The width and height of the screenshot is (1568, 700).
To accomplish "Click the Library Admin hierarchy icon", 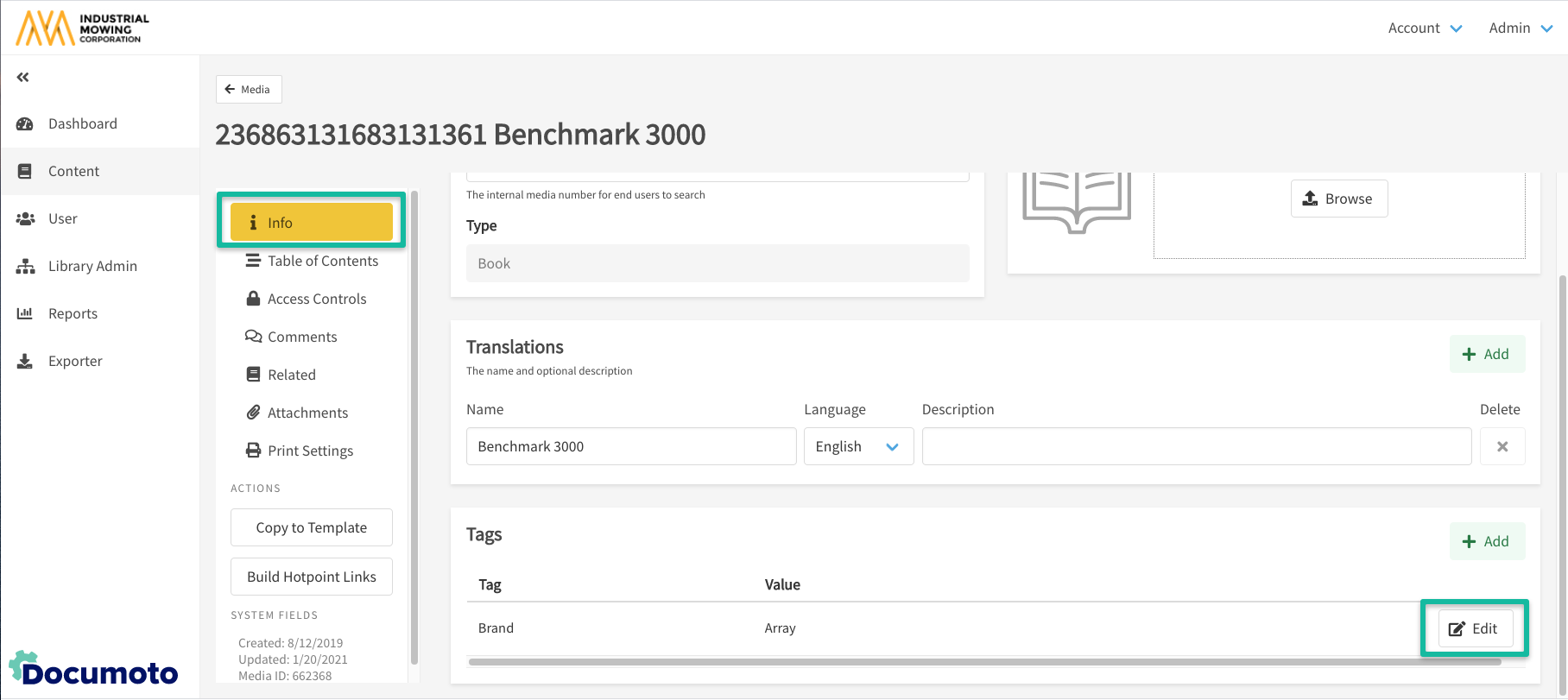I will coord(25,267).
